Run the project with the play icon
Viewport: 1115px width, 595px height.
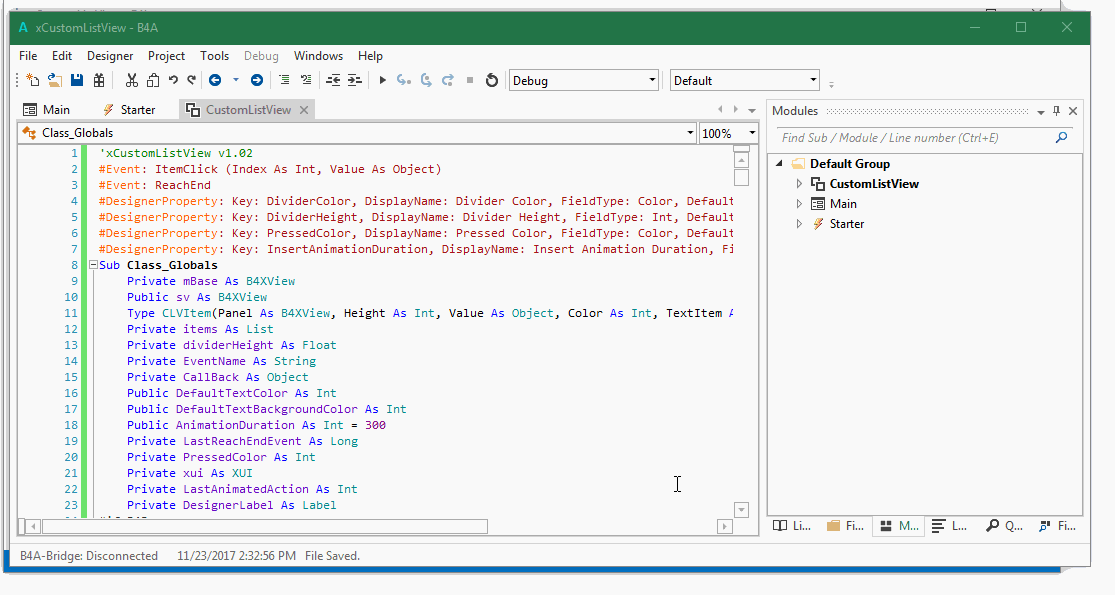click(x=382, y=81)
